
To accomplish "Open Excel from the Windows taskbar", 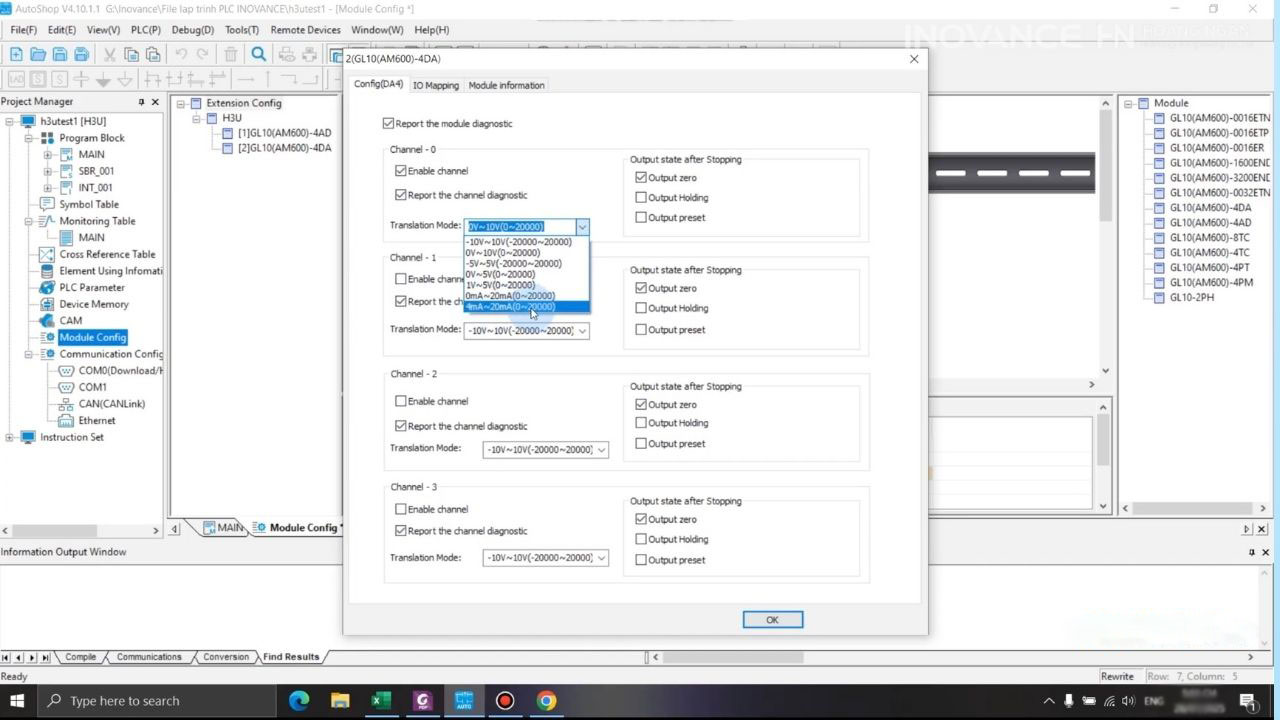I will point(381,700).
